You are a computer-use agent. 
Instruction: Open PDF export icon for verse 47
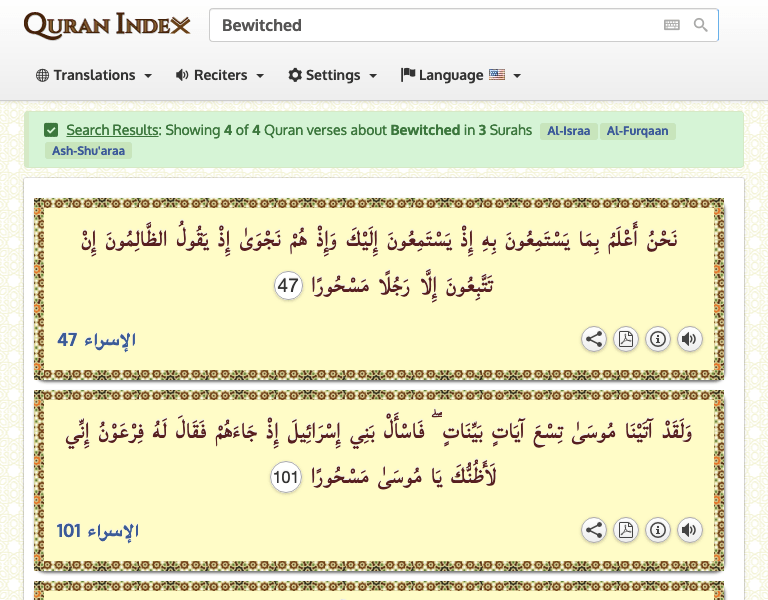pos(626,339)
